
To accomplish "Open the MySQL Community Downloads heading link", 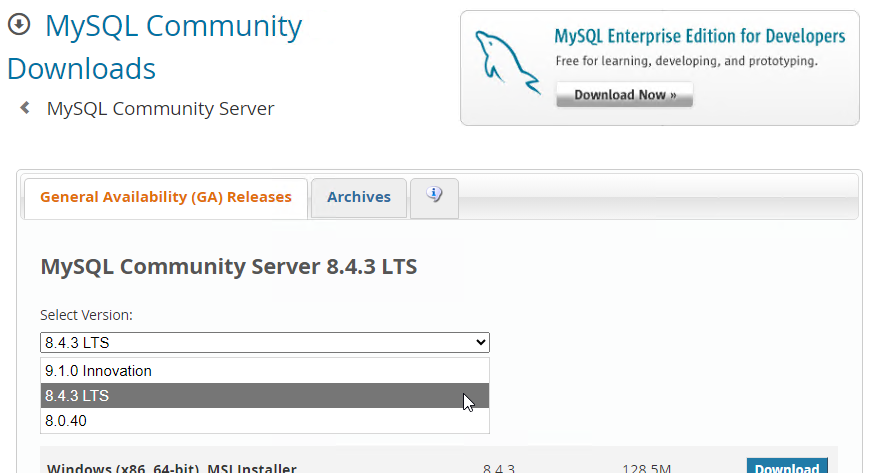I will coord(155,47).
